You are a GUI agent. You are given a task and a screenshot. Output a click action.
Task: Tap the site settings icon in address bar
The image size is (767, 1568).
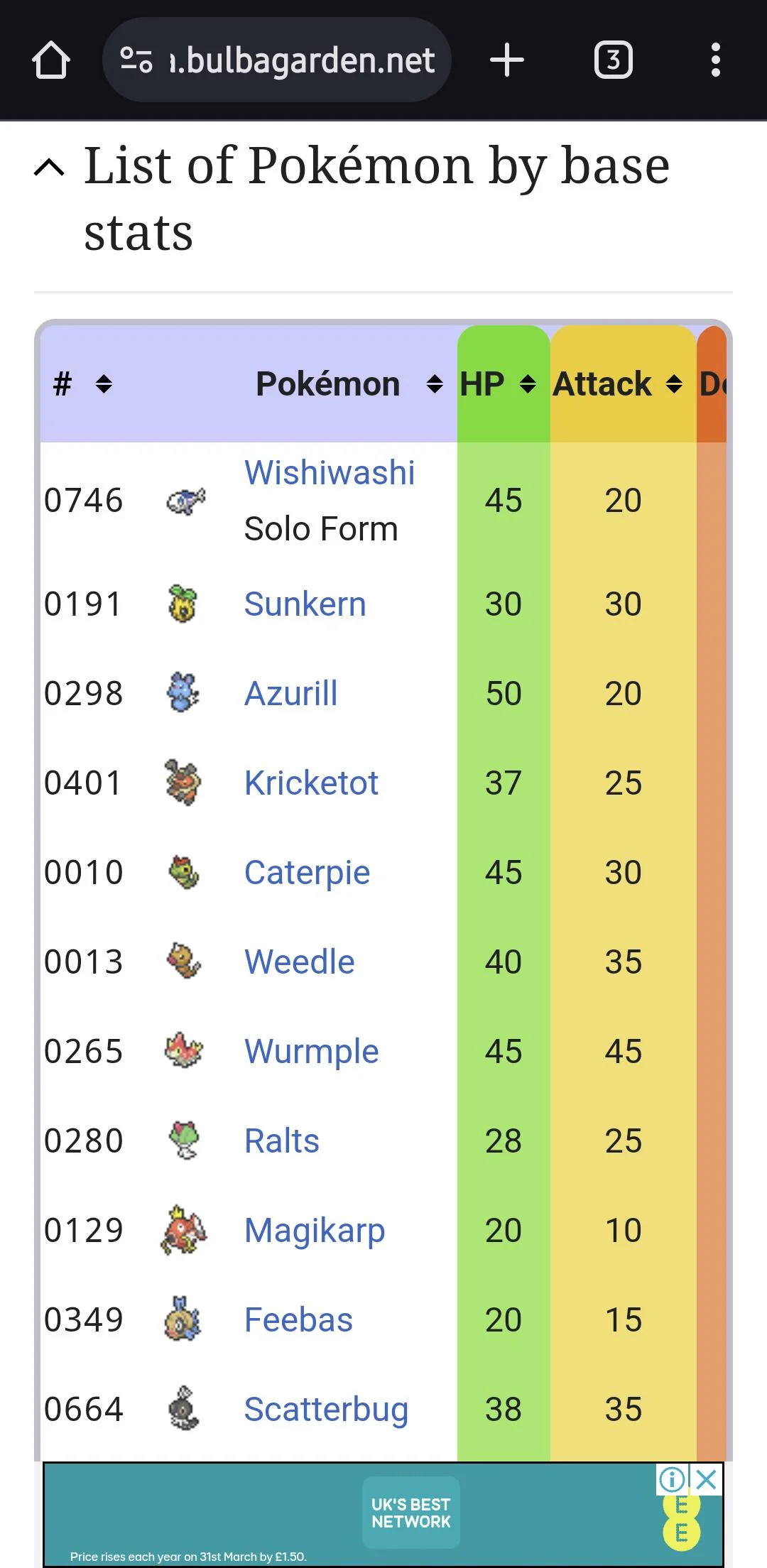136,60
